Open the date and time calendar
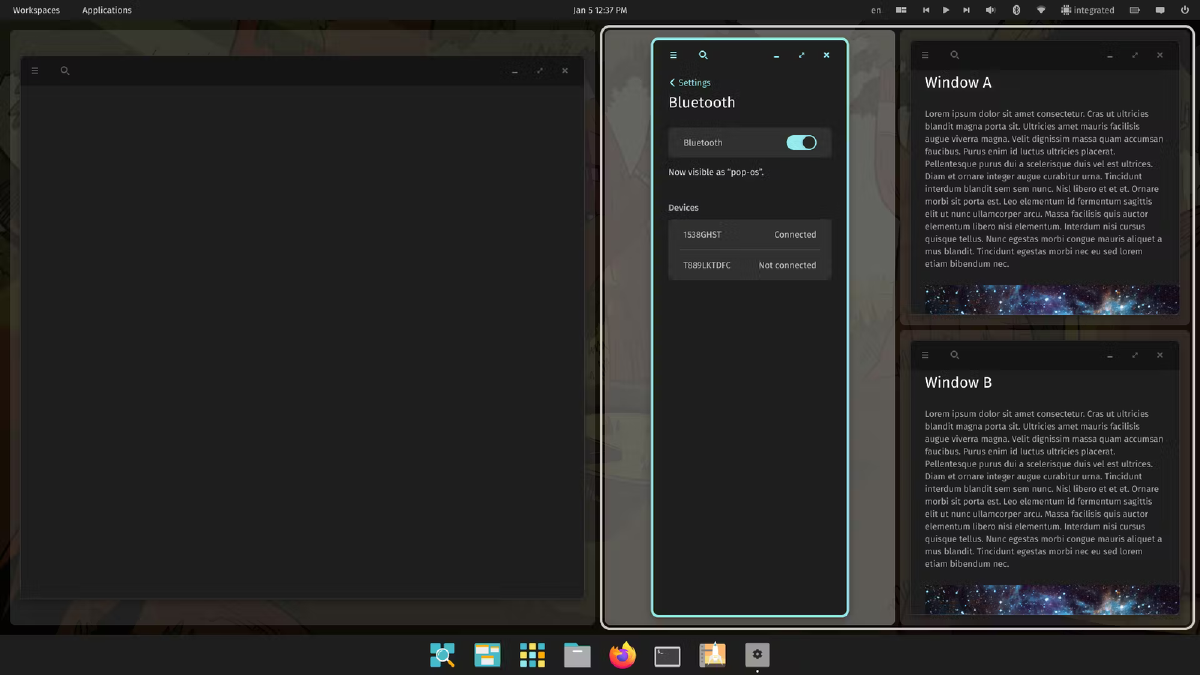The height and width of the screenshot is (675, 1200). point(600,10)
